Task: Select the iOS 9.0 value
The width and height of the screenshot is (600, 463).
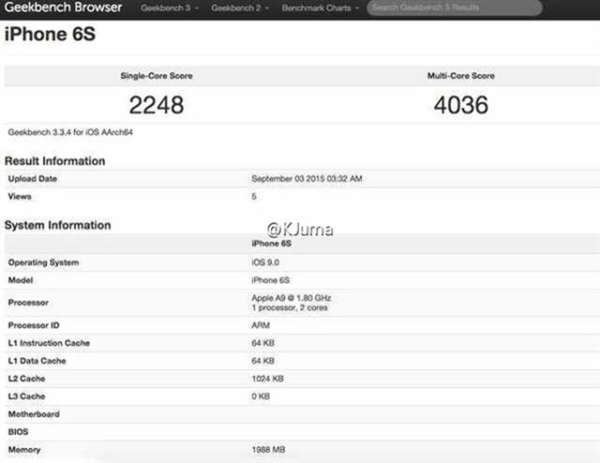Action: 265,262
